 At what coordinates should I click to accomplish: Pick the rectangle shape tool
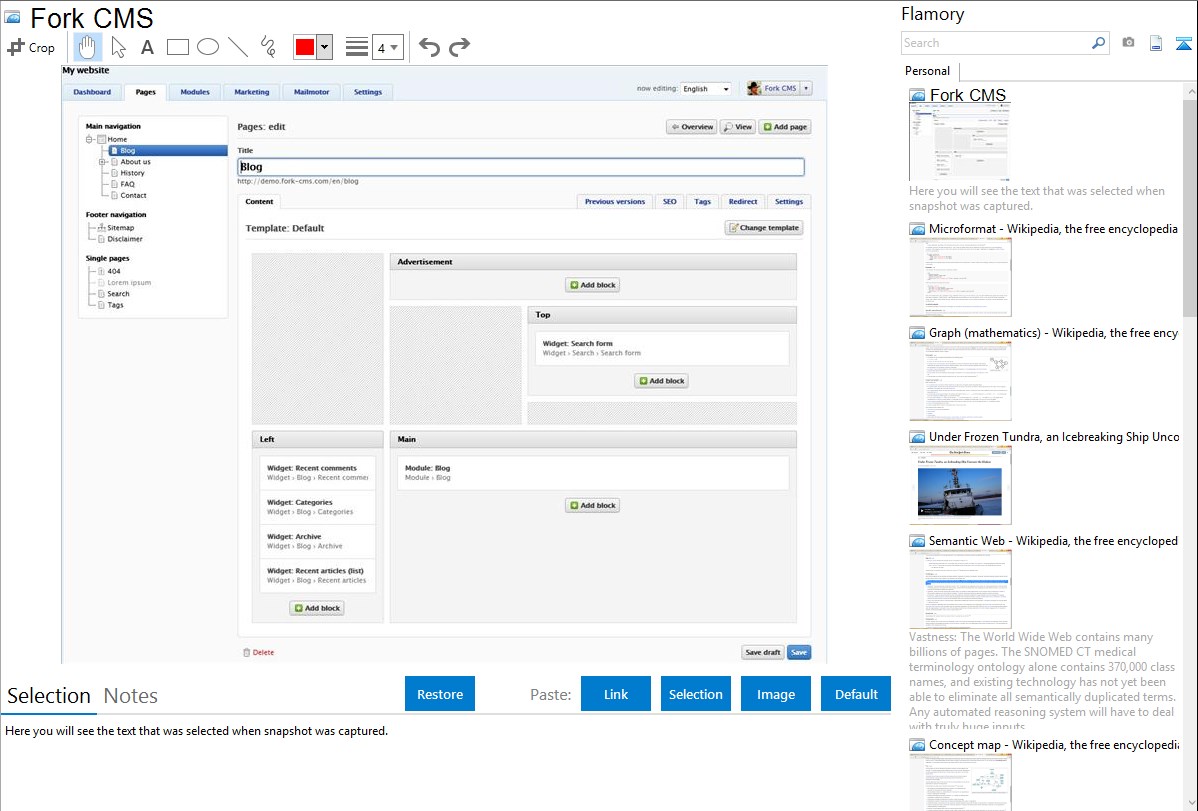178,47
